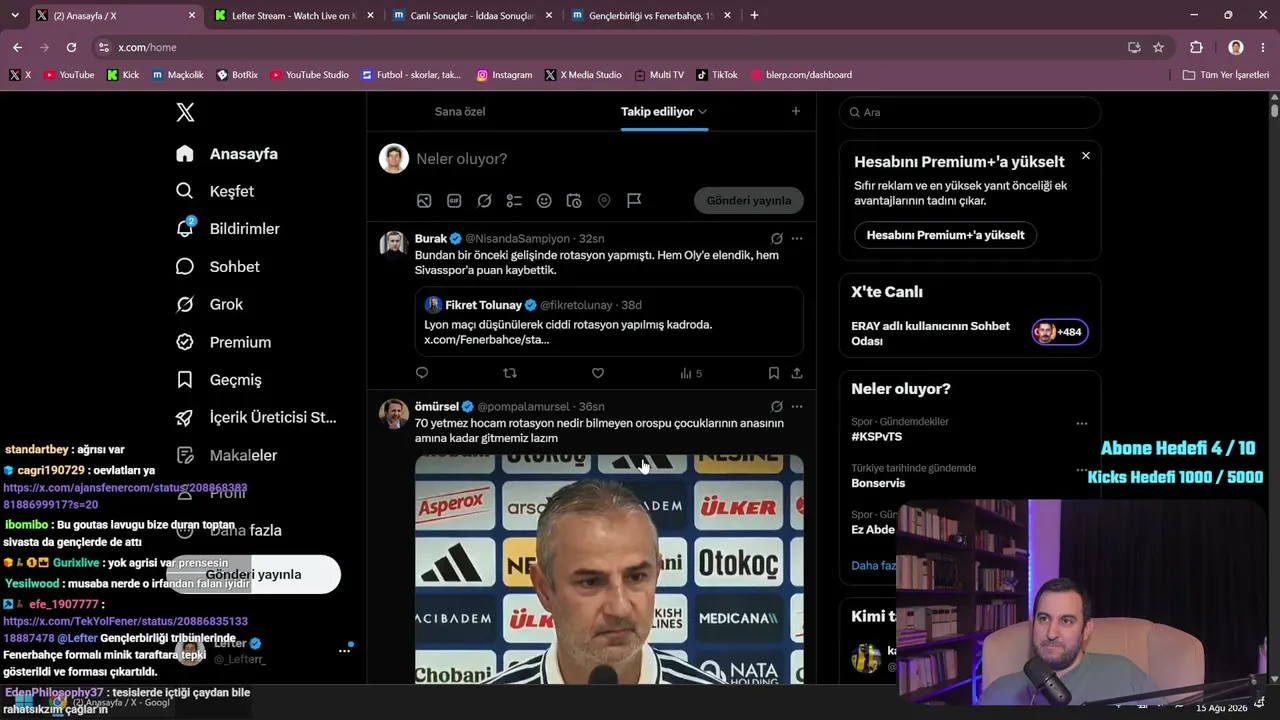The width and height of the screenshot is (1280, 720).
Task: Open the Instagram bookmark
Action: pos(504,75)
